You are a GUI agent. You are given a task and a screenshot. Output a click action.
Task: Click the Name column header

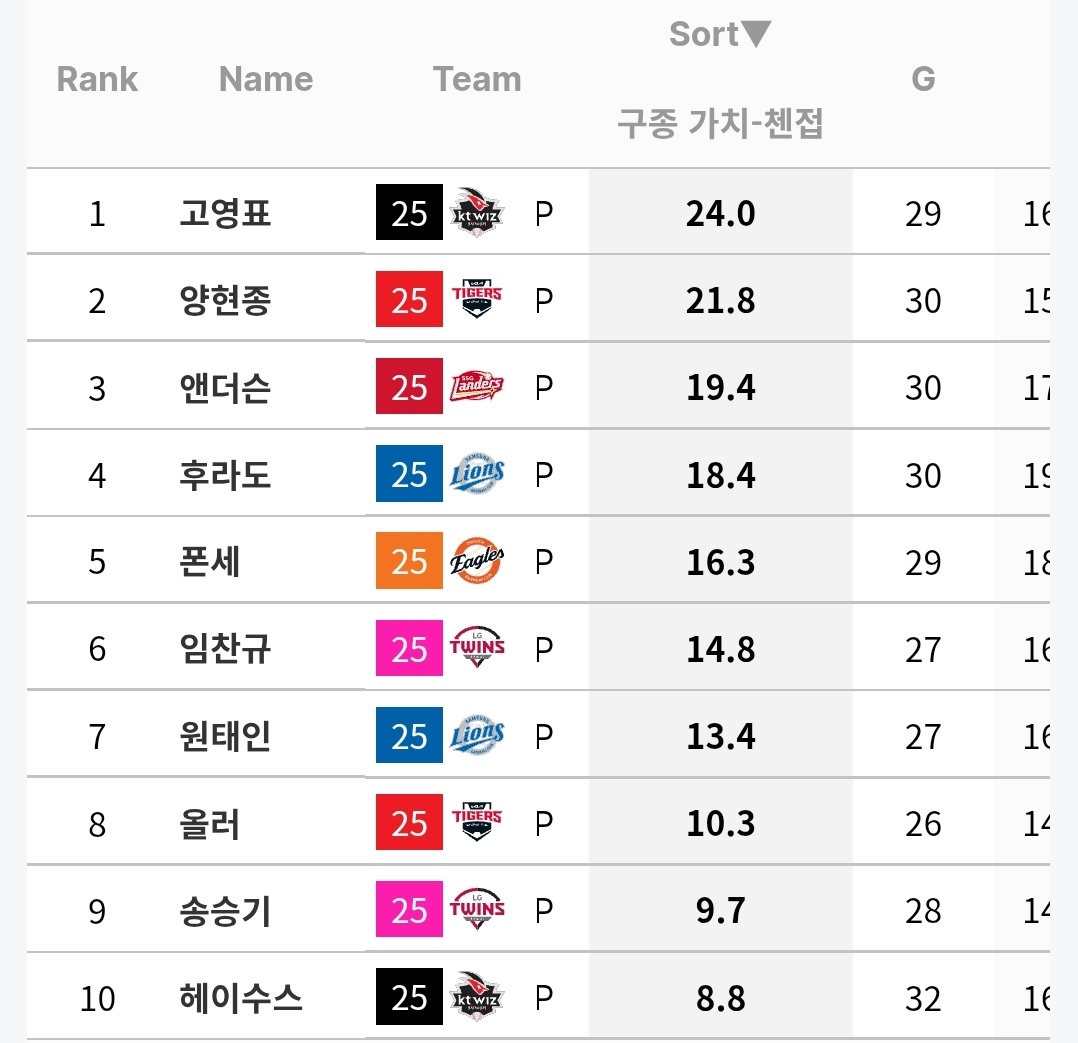[266, 79]
